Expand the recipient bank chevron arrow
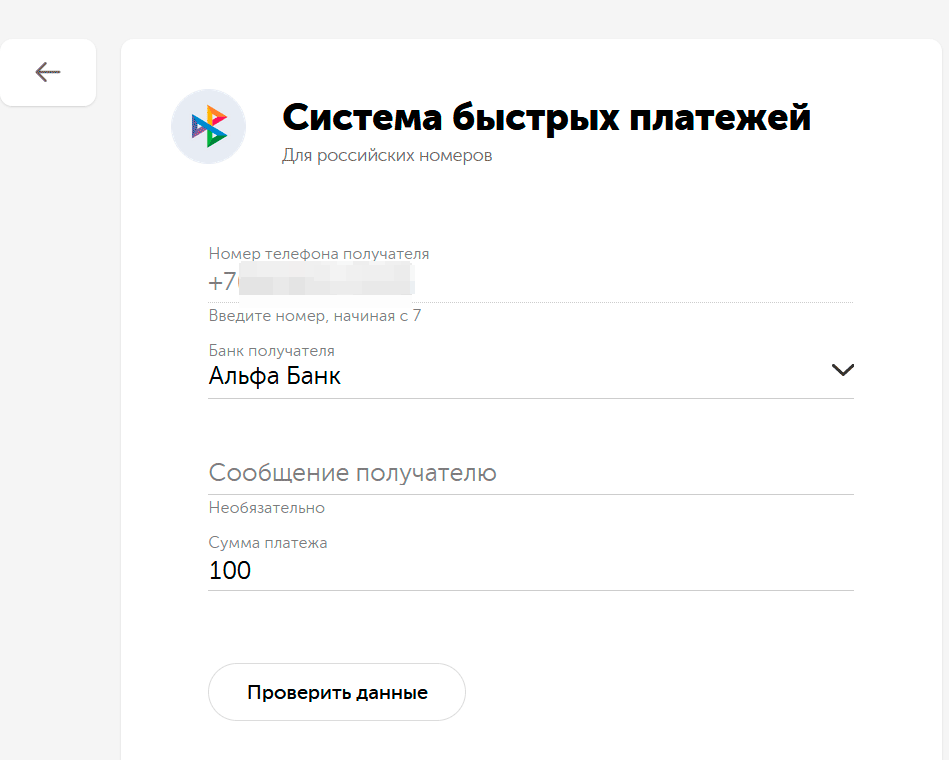This screenshot has width=949, height=760. (x=842, y=370)
